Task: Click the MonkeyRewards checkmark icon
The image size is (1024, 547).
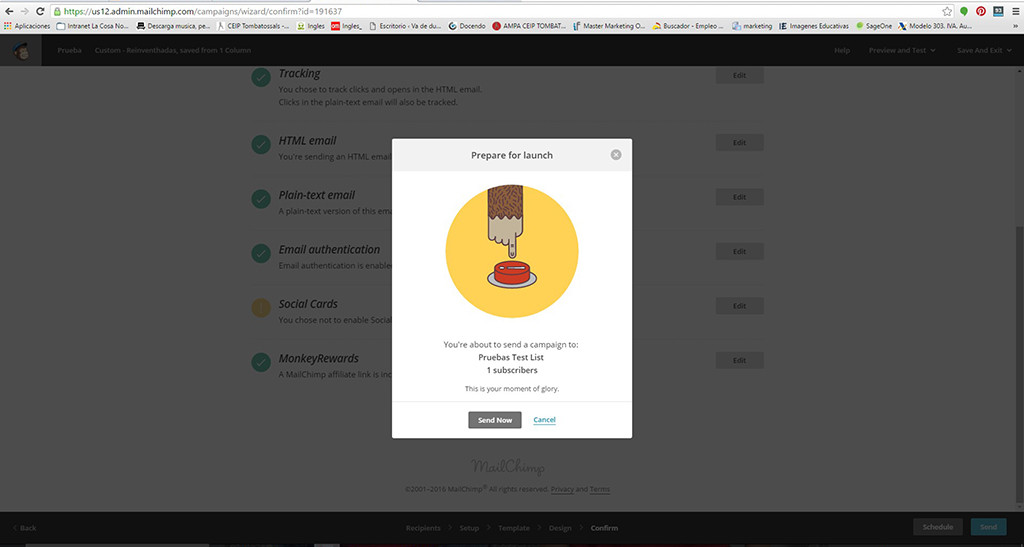Action: pyautogui.click(x=261, y=362)
